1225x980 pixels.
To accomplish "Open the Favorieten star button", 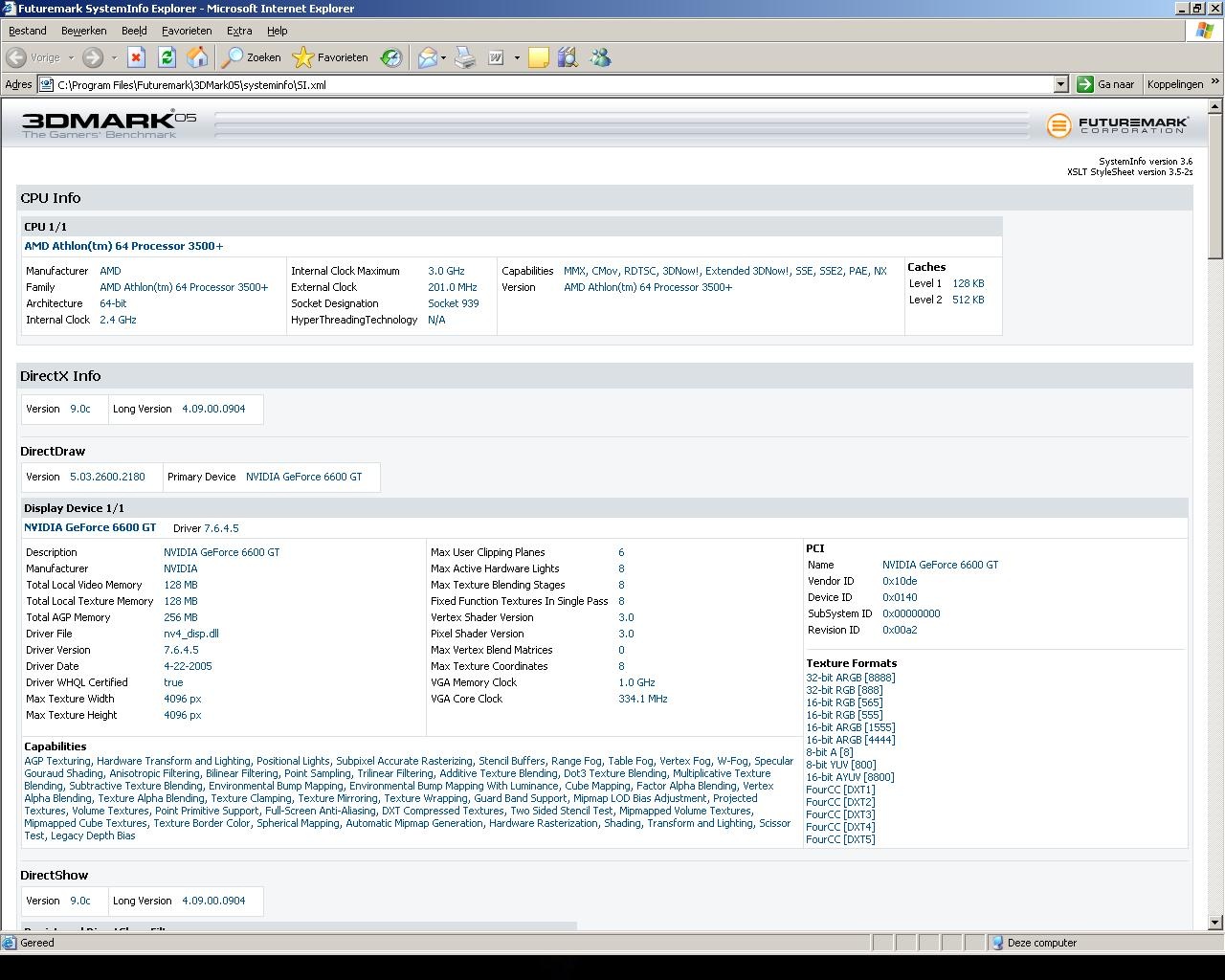I will pyautogui.click(x=330, y=57).
